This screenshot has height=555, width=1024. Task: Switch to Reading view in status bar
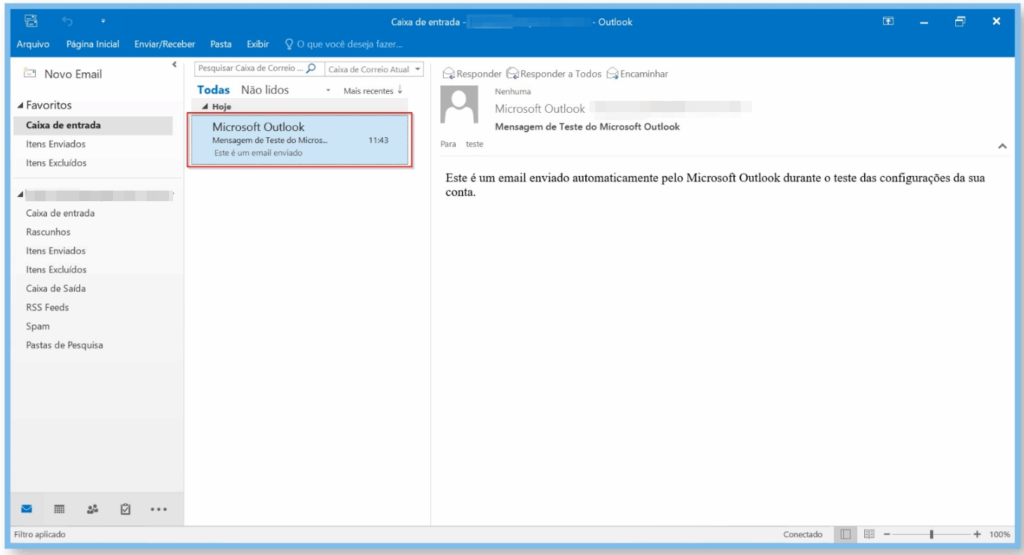tap(869, 535)
